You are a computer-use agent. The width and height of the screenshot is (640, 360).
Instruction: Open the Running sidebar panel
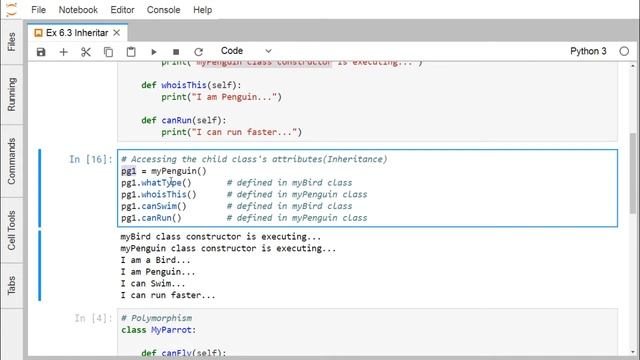point(11,94)
